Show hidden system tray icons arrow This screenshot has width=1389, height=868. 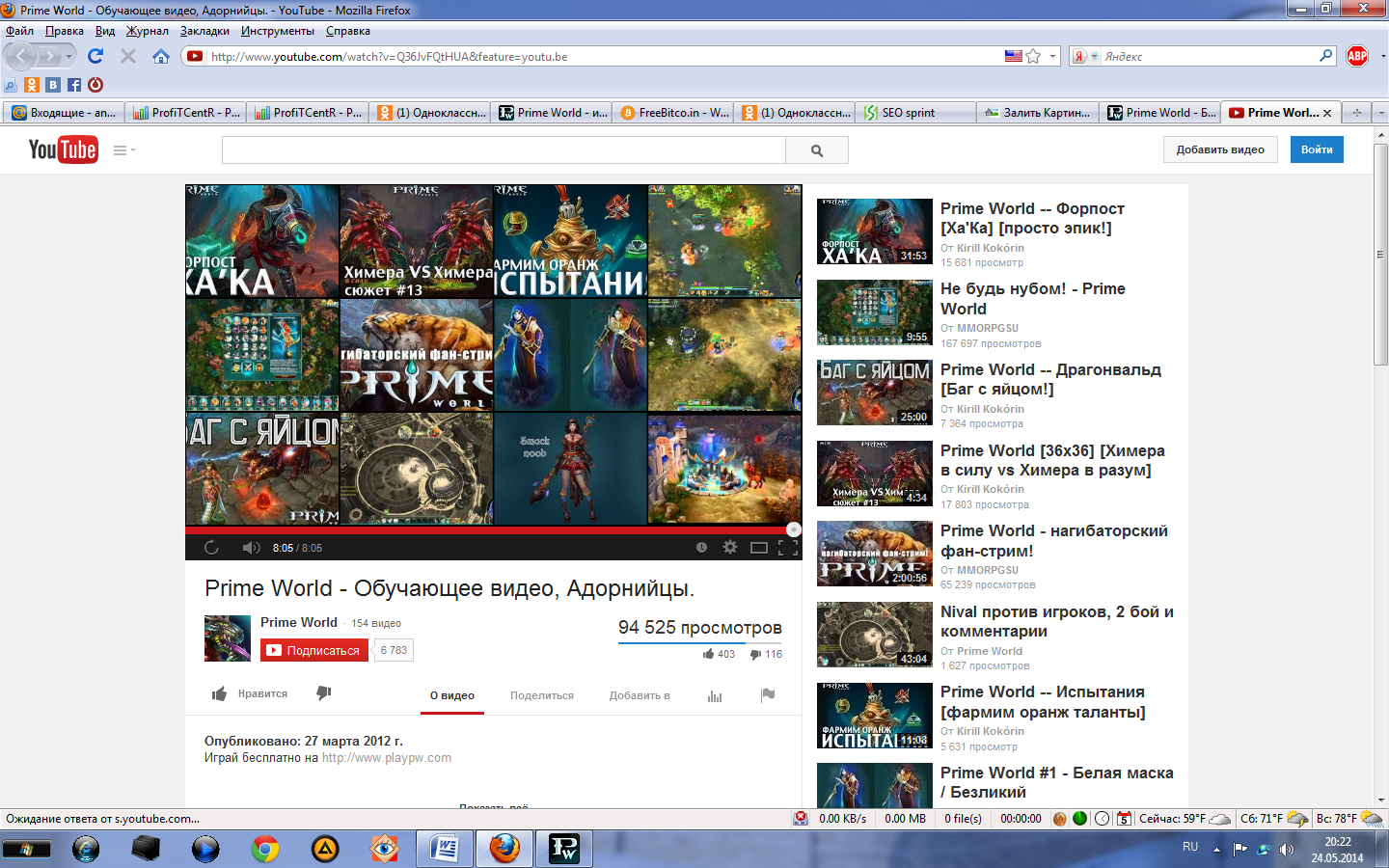tap(1216, 850)
